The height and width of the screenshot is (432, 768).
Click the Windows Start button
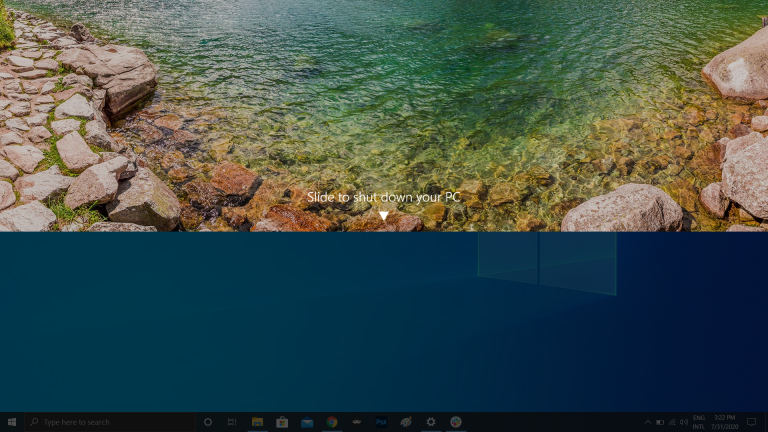pyautogui.click(x=12, y=422)
